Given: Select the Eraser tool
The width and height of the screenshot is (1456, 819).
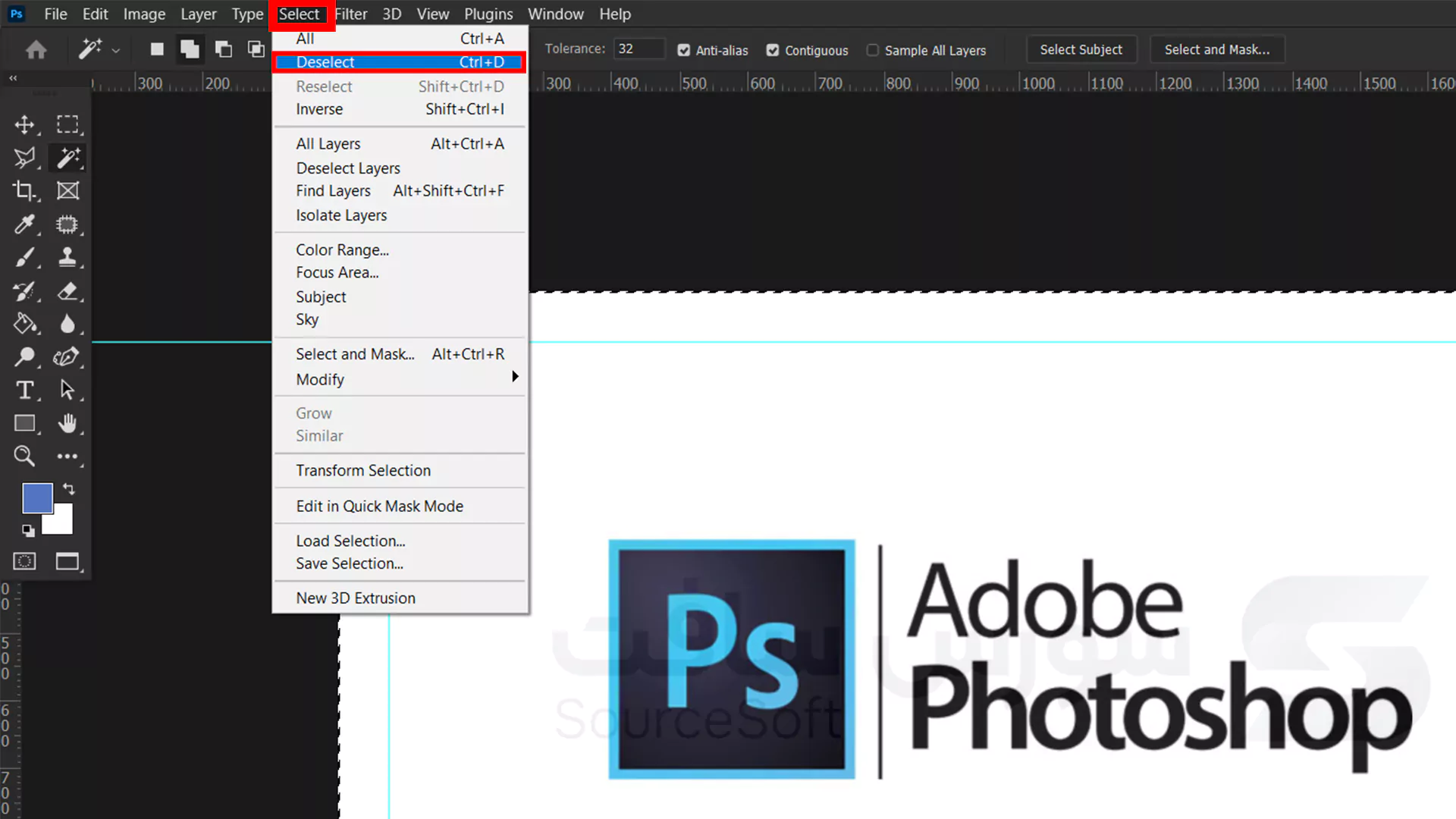Looking at the screenshot, I should [67, 291].
